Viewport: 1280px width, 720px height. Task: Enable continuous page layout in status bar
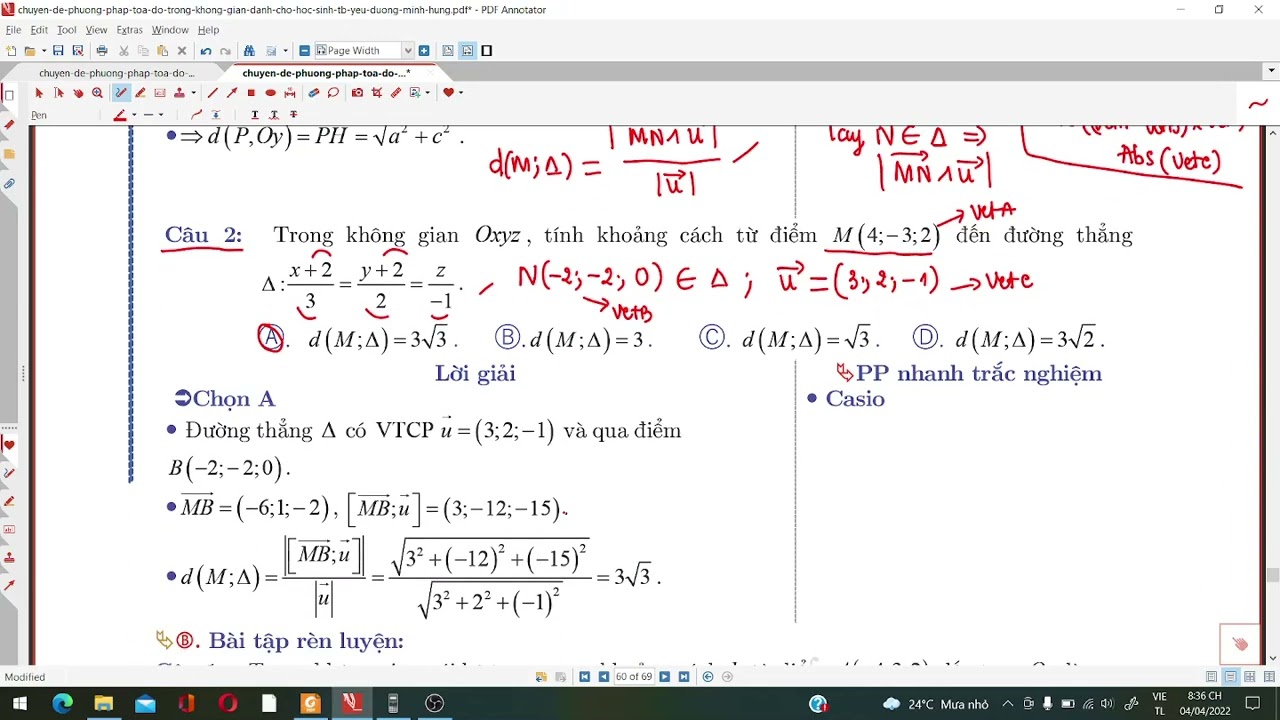click(x=1230, y=677)
